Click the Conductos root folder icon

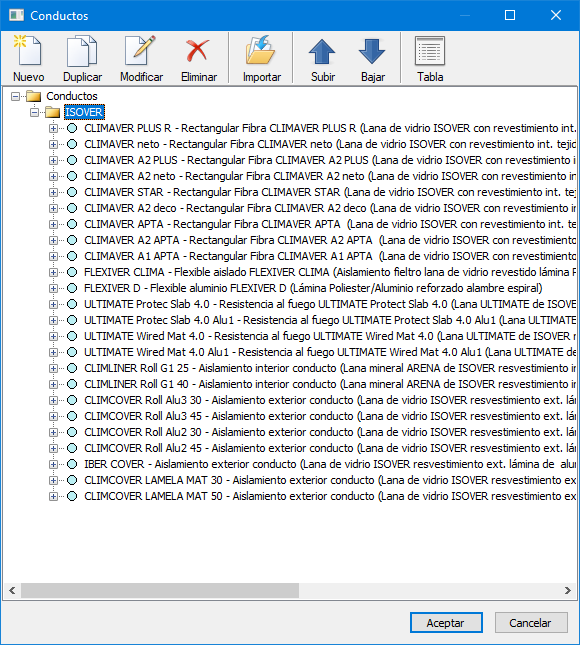click(x=34, y=96)
